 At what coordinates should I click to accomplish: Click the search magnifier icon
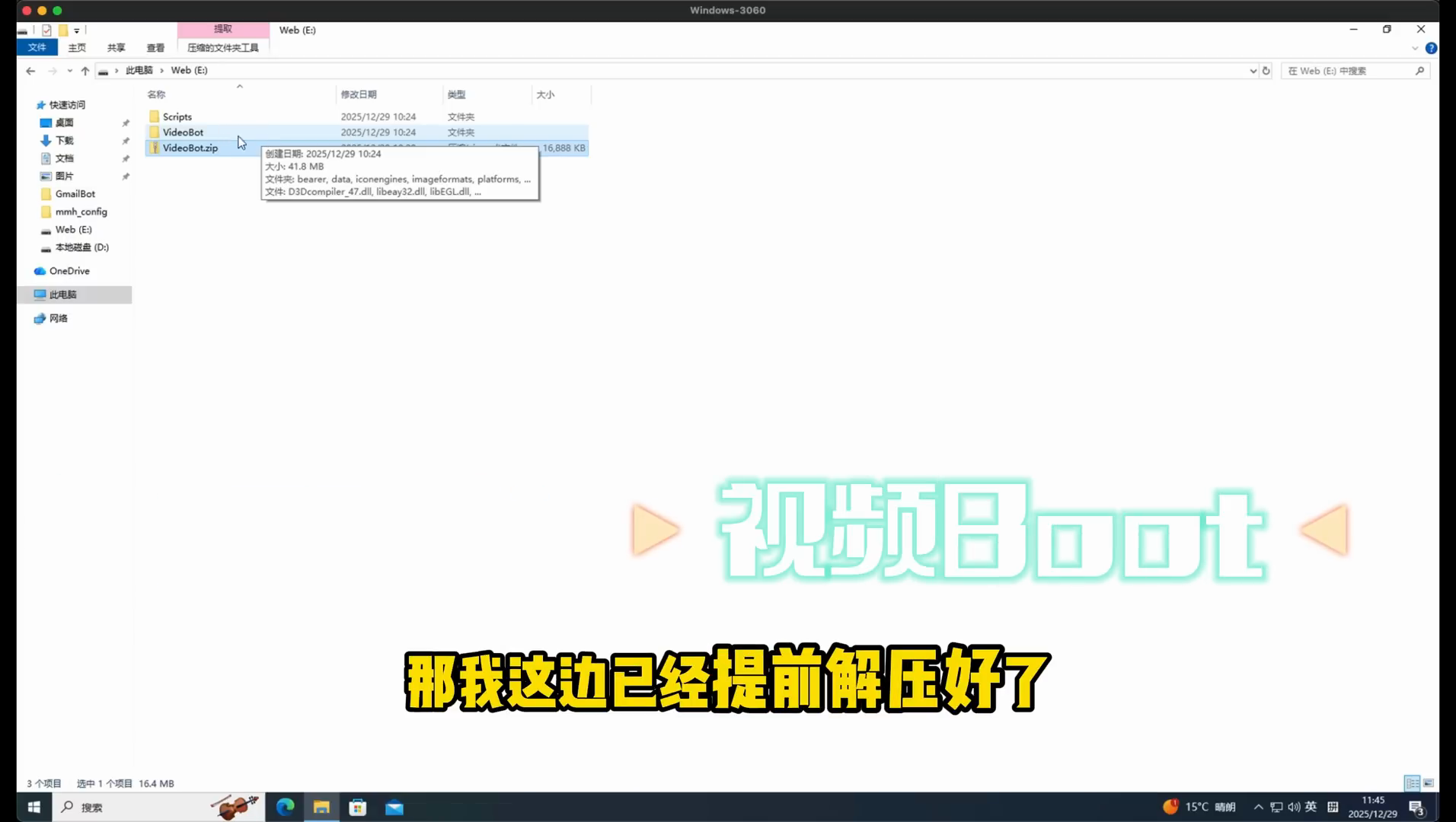coord(1419,71)
